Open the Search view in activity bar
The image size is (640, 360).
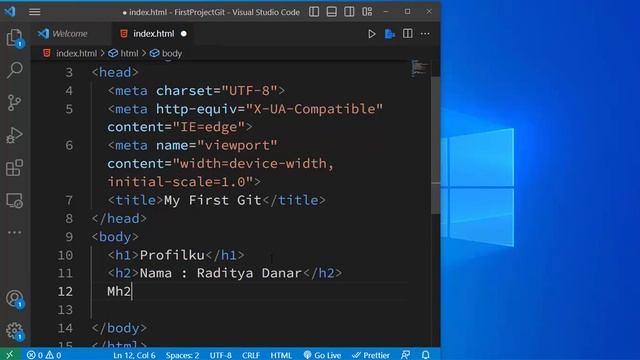click(15, 70)
